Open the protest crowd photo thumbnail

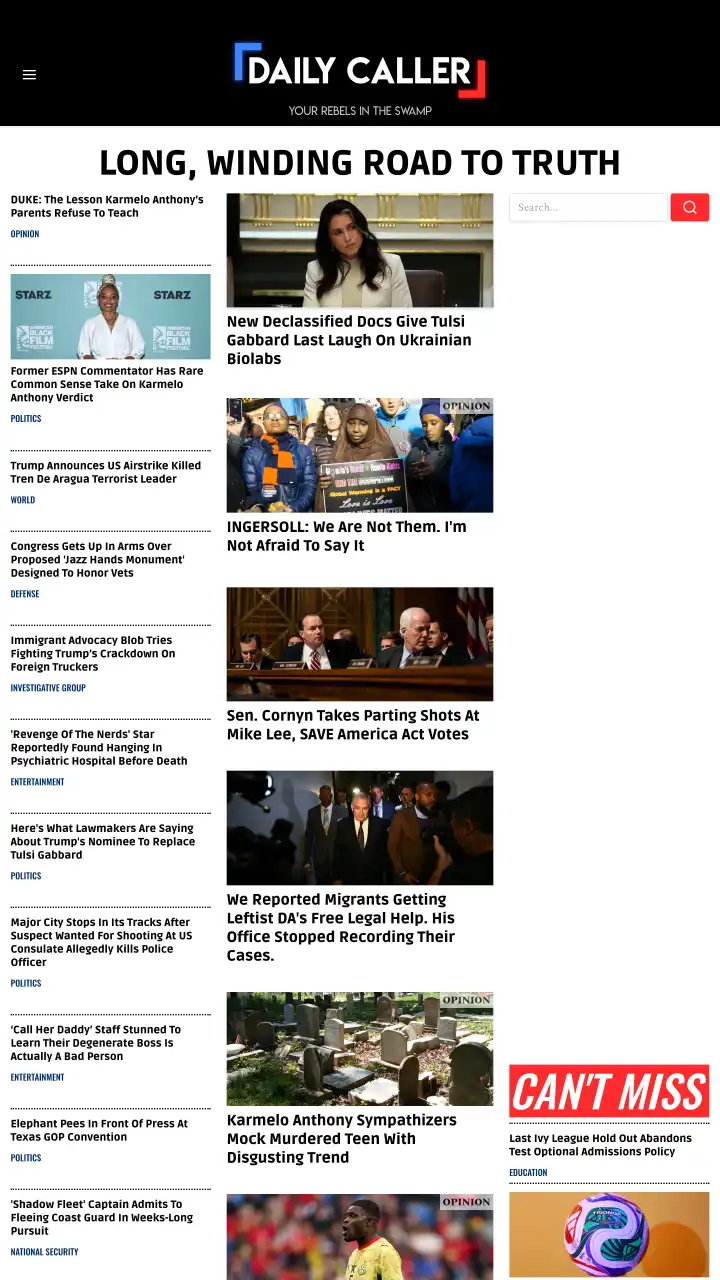pyautogui.click(x=360, y=455)
